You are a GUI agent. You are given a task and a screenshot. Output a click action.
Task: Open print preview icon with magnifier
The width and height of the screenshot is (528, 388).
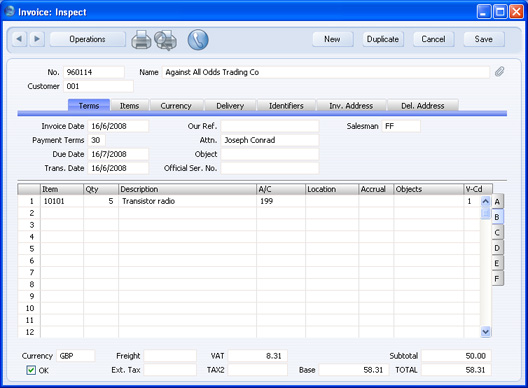(166, 40)
